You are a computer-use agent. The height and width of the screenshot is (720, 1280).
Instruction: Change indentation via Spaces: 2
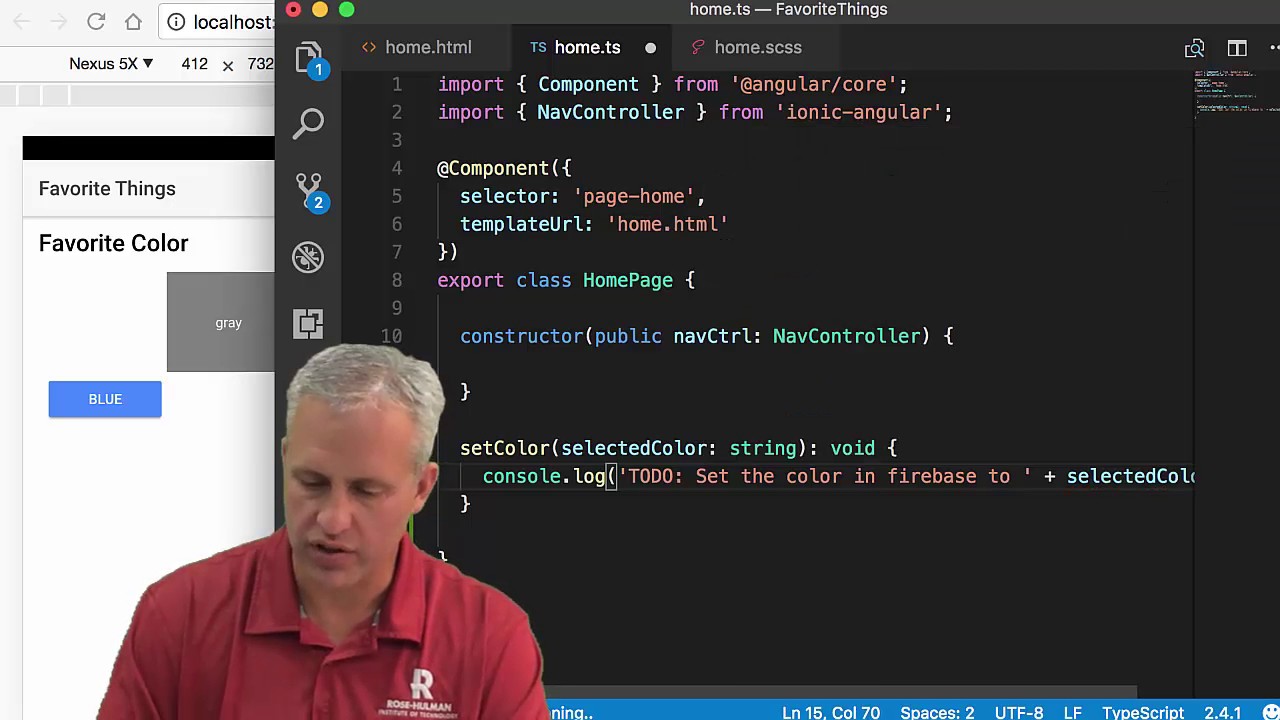click(x=937, y=712)
